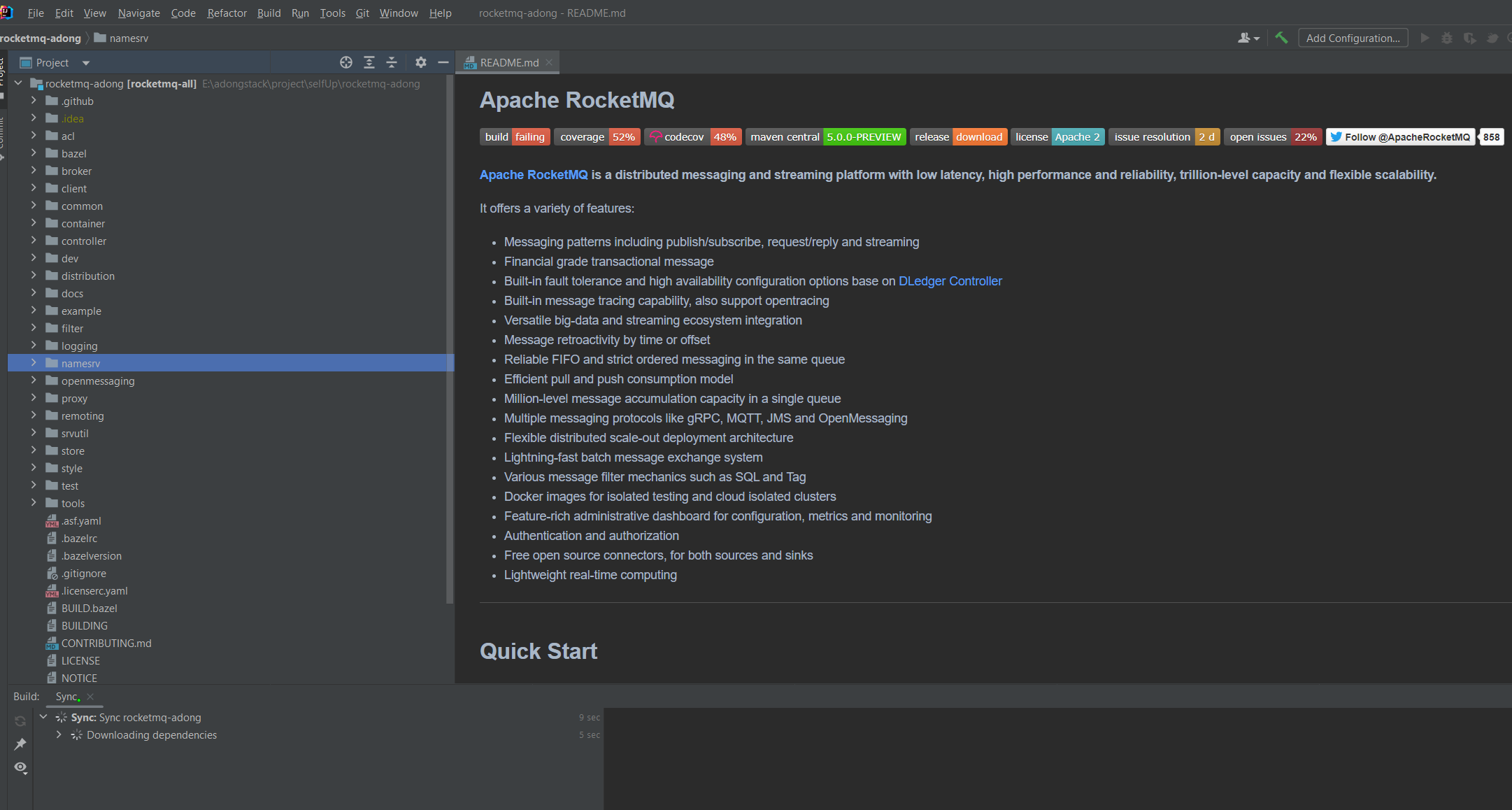Click the coverage 52% badge
The image size is (1512, 810).
click(597, 137)
